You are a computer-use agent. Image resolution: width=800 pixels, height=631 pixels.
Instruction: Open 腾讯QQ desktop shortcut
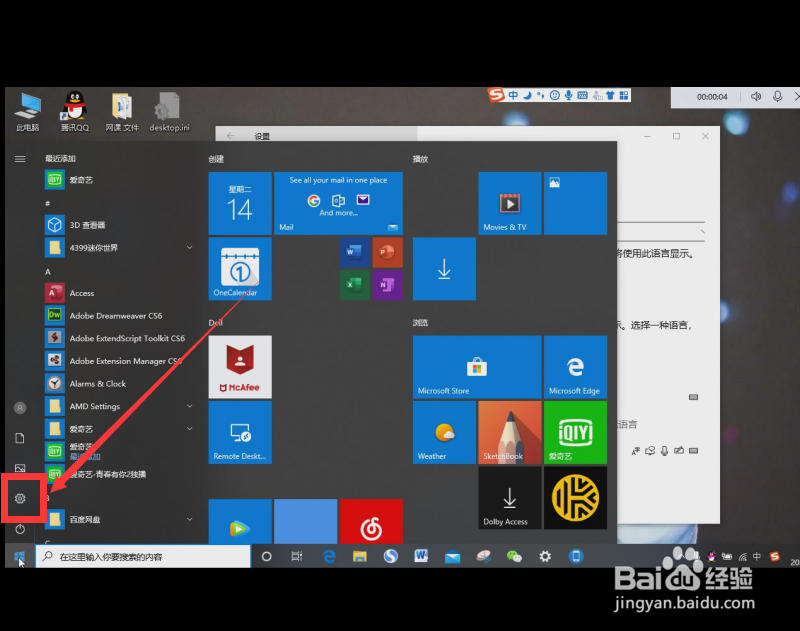click(75, 112)
